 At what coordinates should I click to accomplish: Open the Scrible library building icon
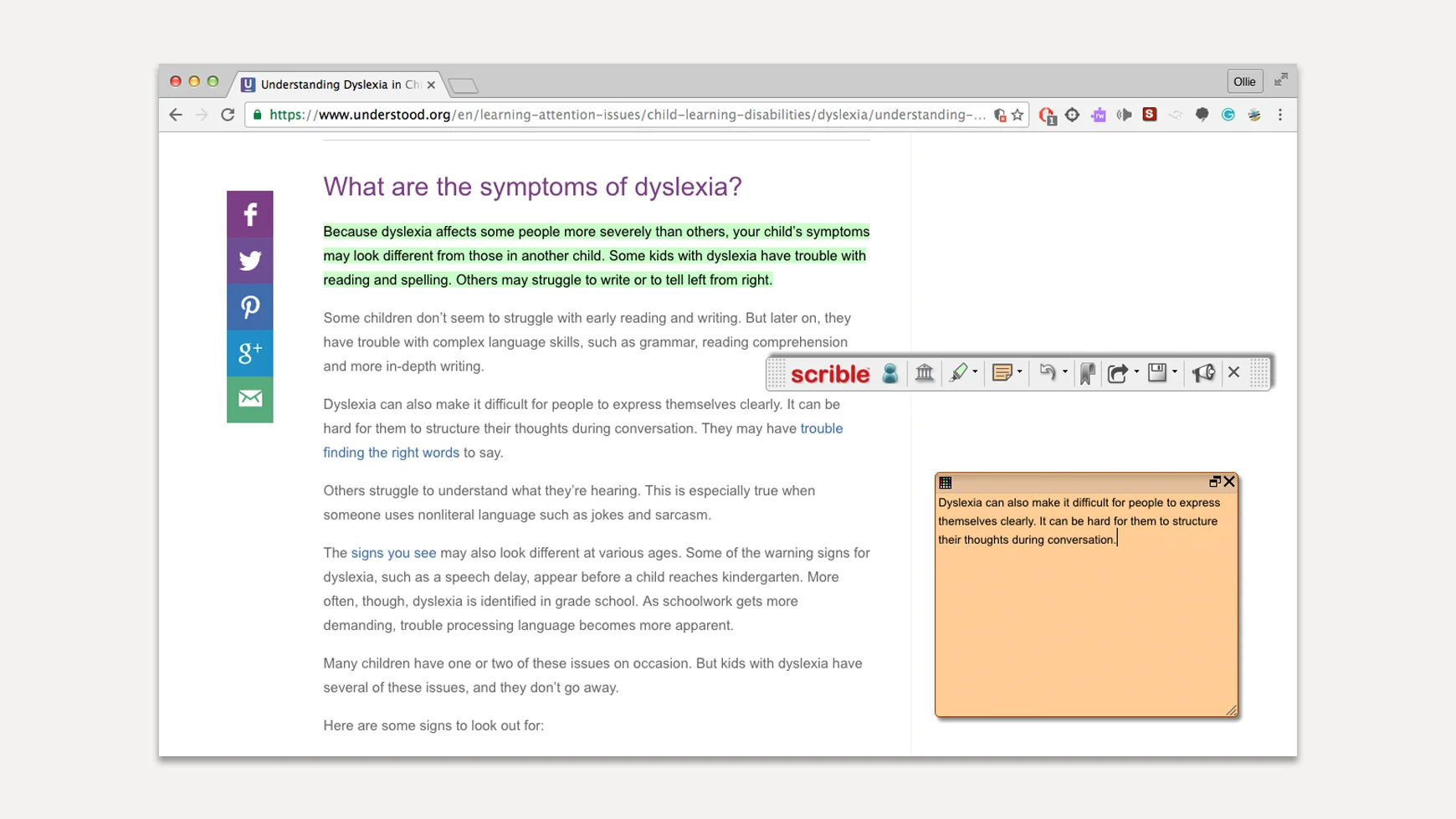click(924, 373)
